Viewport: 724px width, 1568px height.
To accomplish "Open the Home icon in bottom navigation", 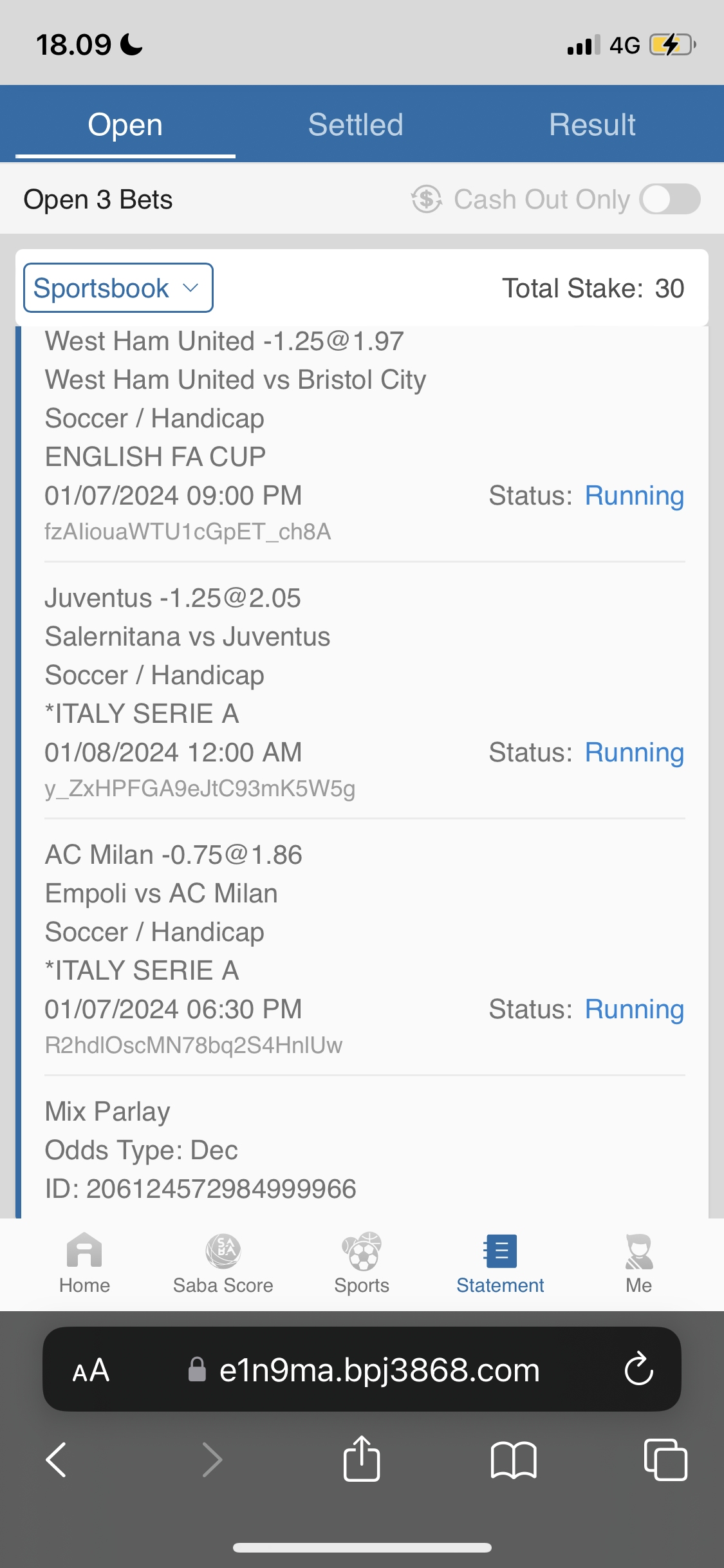I will [x=84, y=1252].
